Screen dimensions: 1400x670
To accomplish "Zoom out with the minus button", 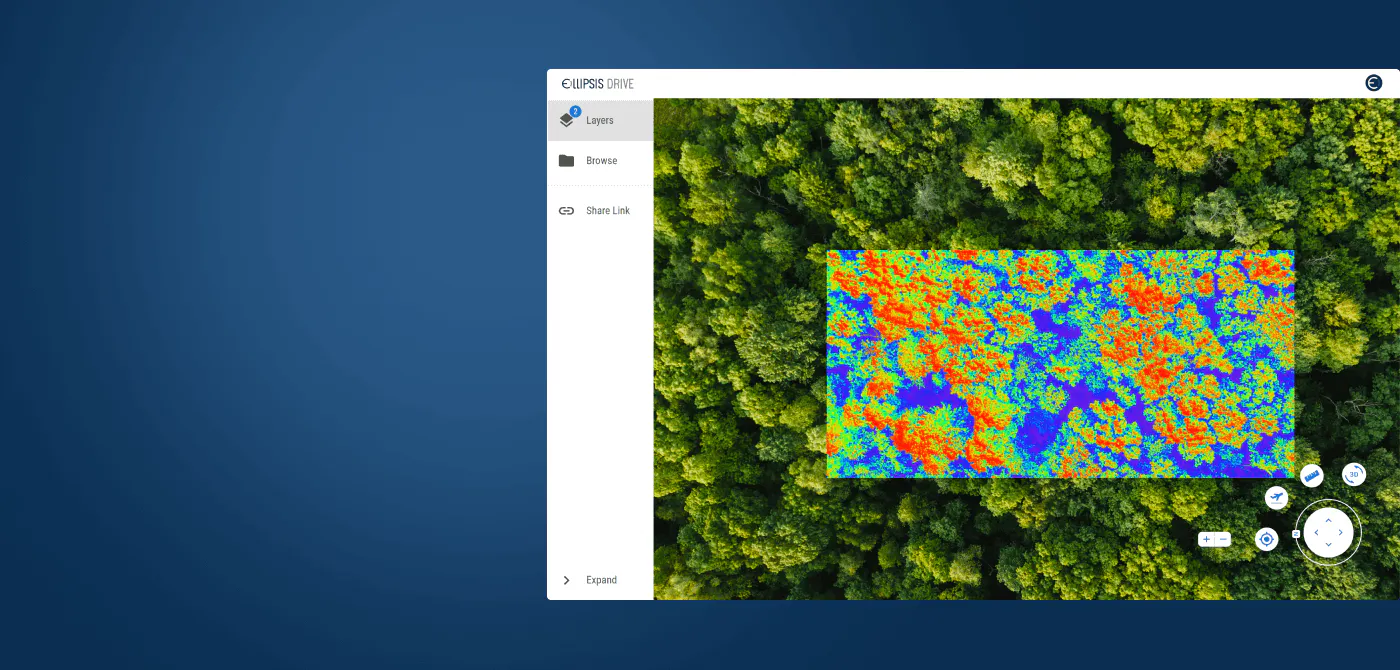I will 1223,539.
